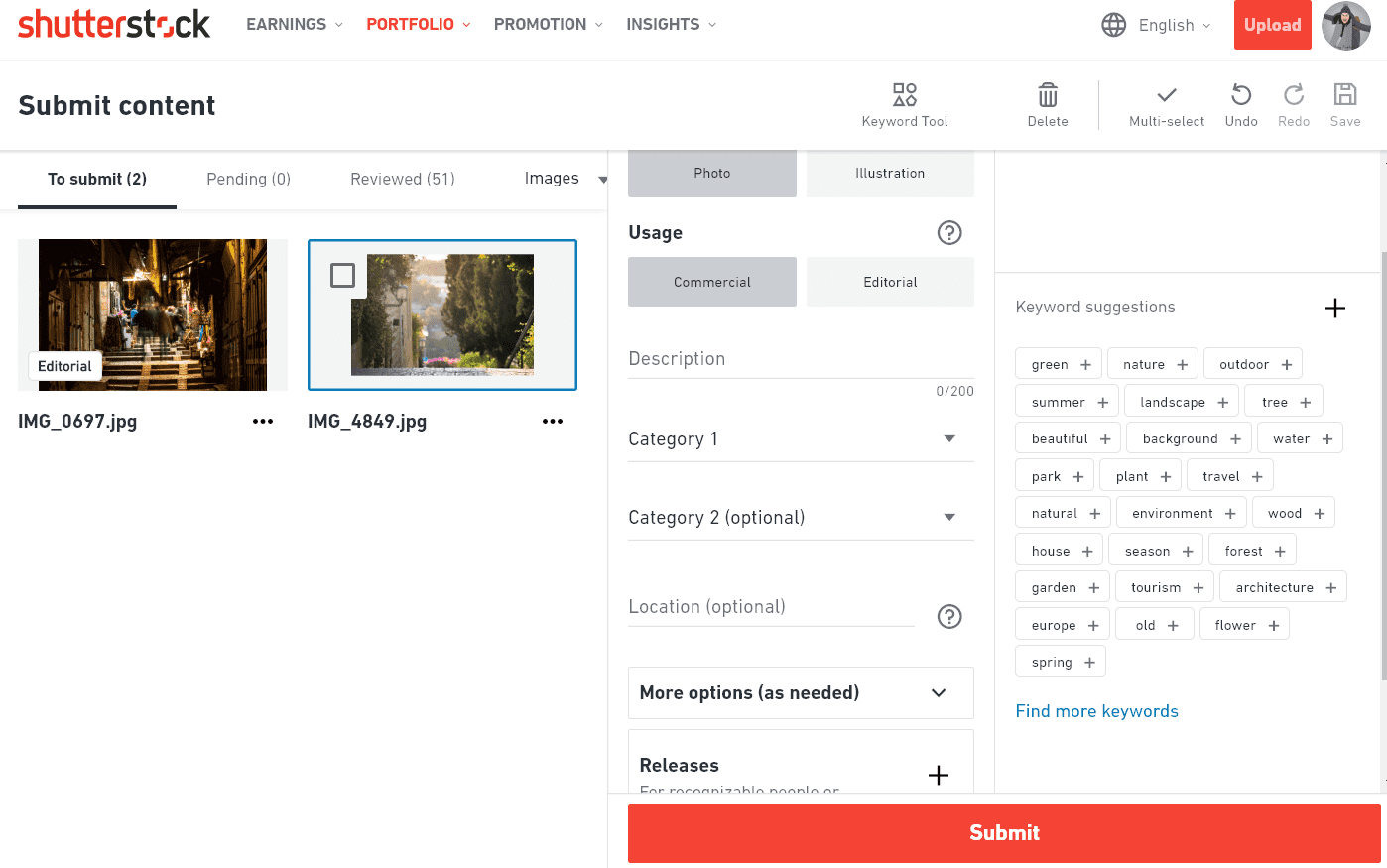Open the Images filter dropdown
This screenshot has height=868, width=1387.
566,179
